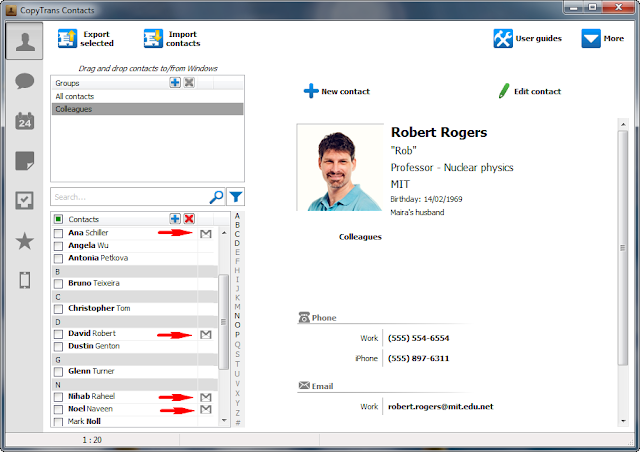
Task: Open the Calendar sidebar section
Action: [24, 121]
